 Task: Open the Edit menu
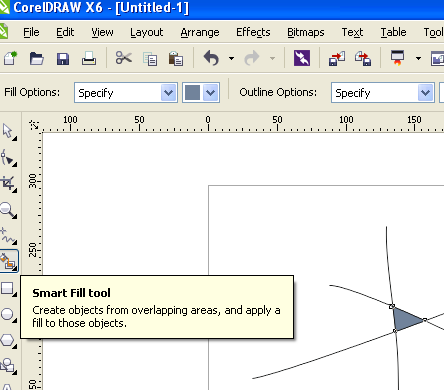(65, 32)
